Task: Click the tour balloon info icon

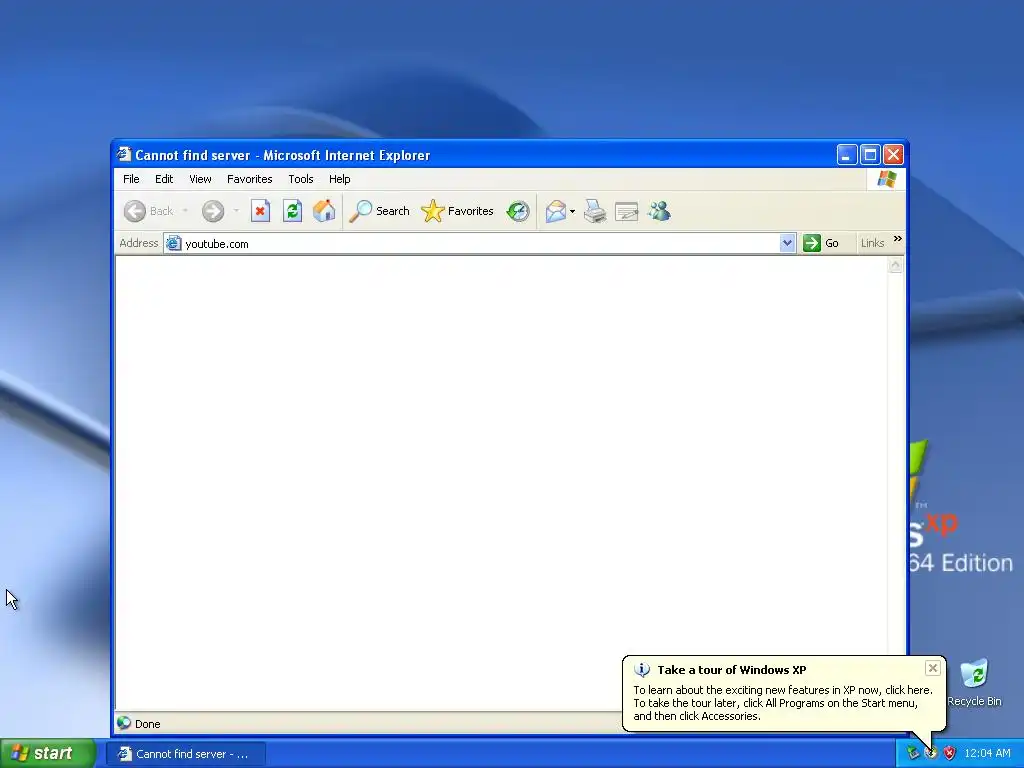Action: click(x=642, y=669)
